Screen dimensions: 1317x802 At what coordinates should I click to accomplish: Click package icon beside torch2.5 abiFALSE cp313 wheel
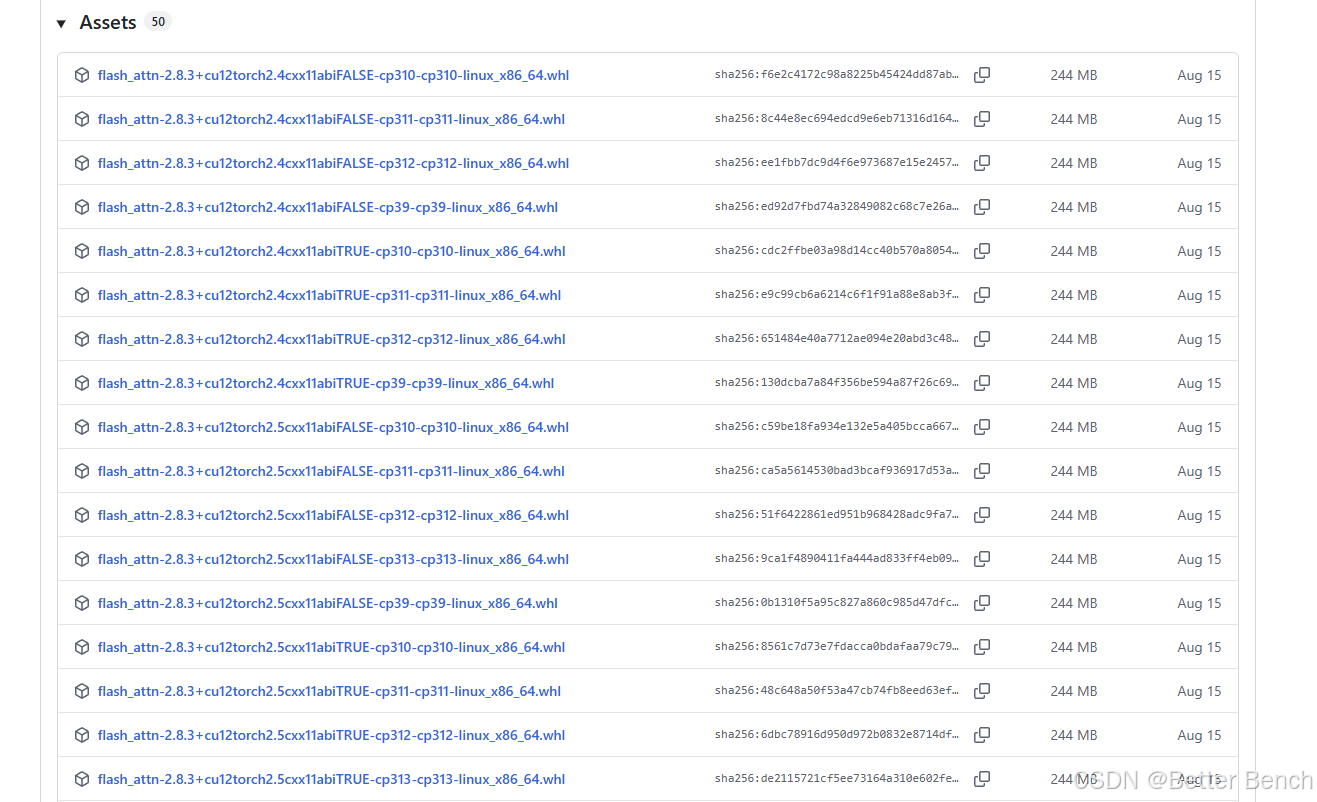(82, 559)
